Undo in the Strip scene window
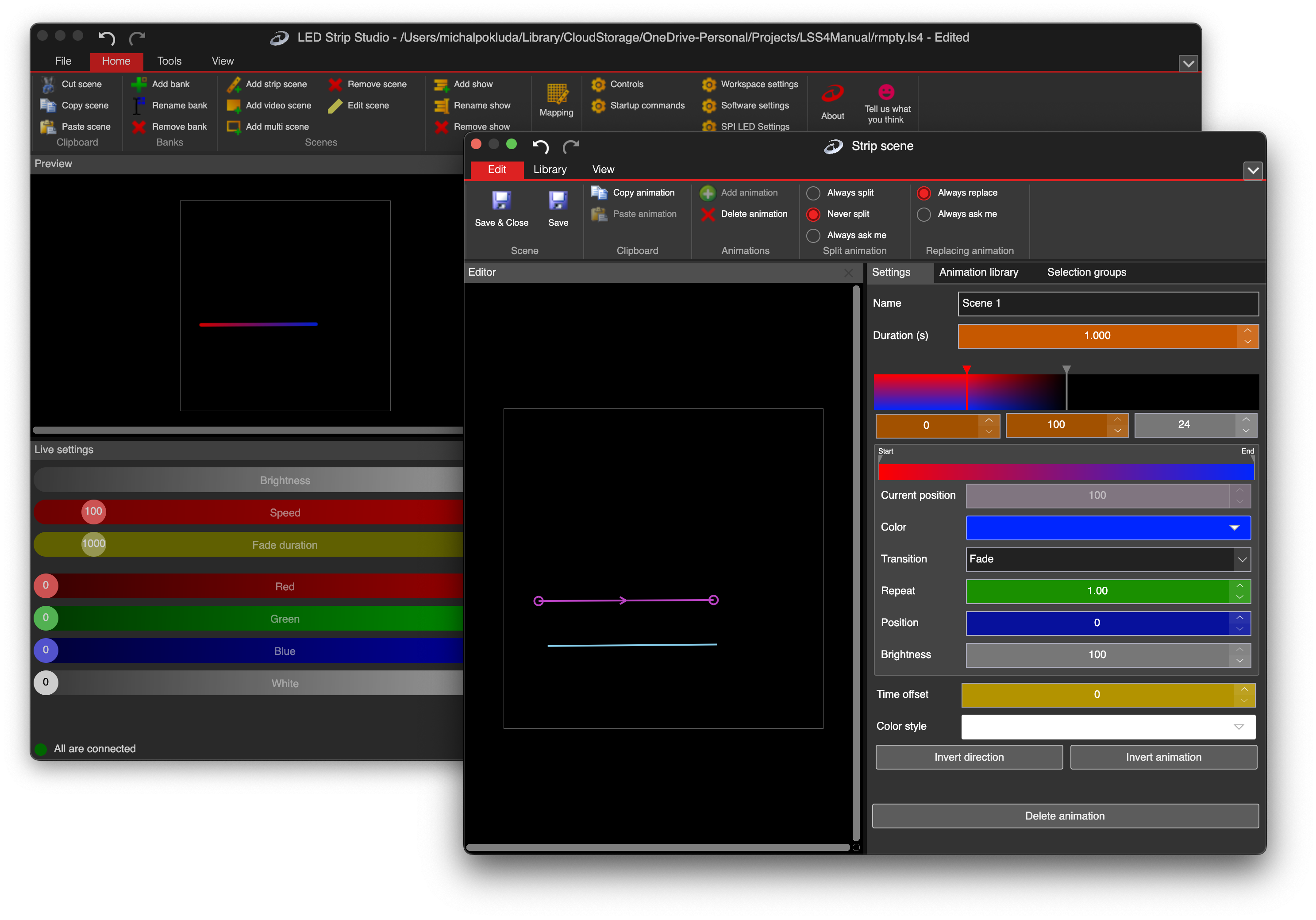The image size is (1316, 920). [540, 147]
